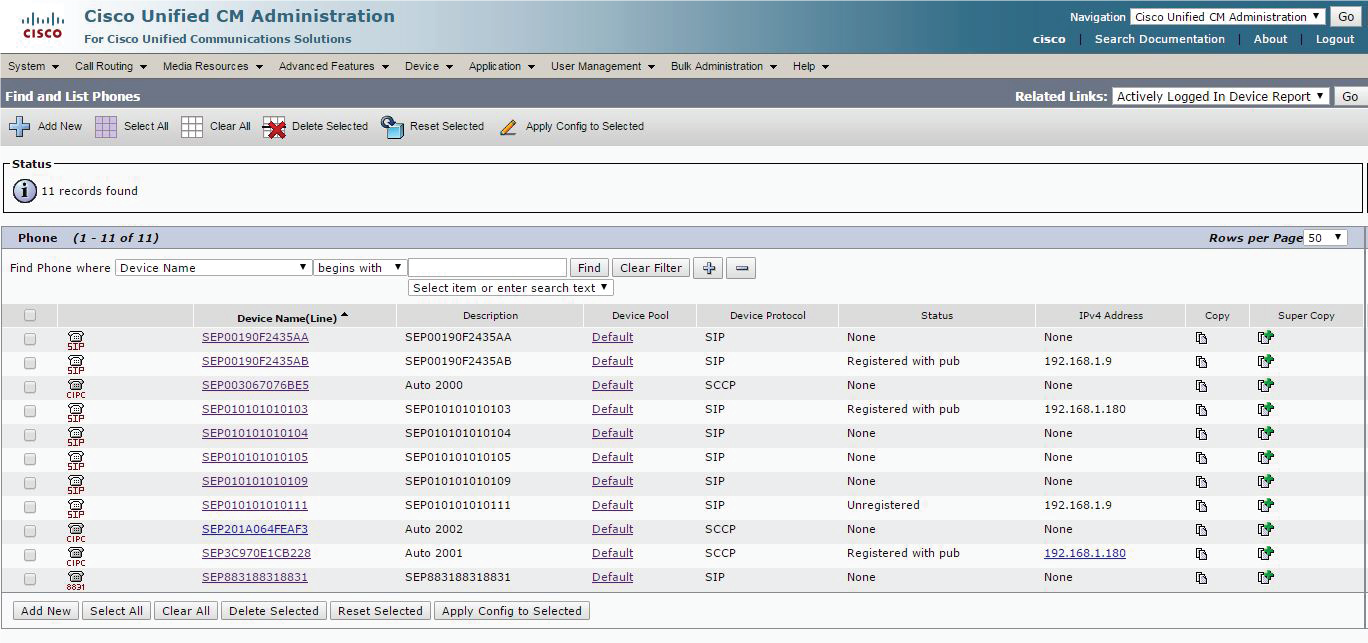
Task: Click the 8831 phone icon in last row
Action: click(x=76, y=579)
